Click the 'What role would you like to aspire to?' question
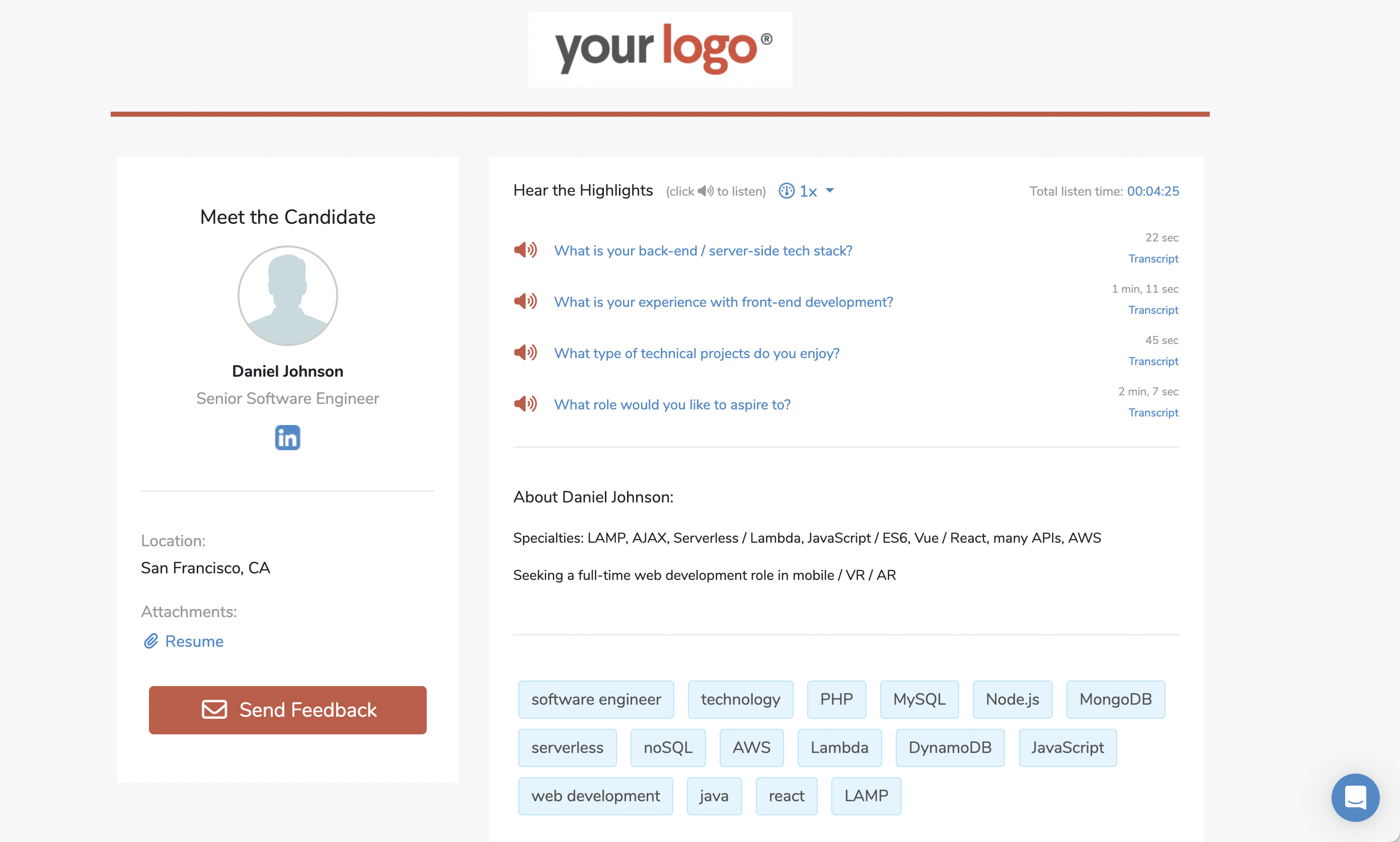This screenshot has width=1400, height=842. (x=672, y=404)
